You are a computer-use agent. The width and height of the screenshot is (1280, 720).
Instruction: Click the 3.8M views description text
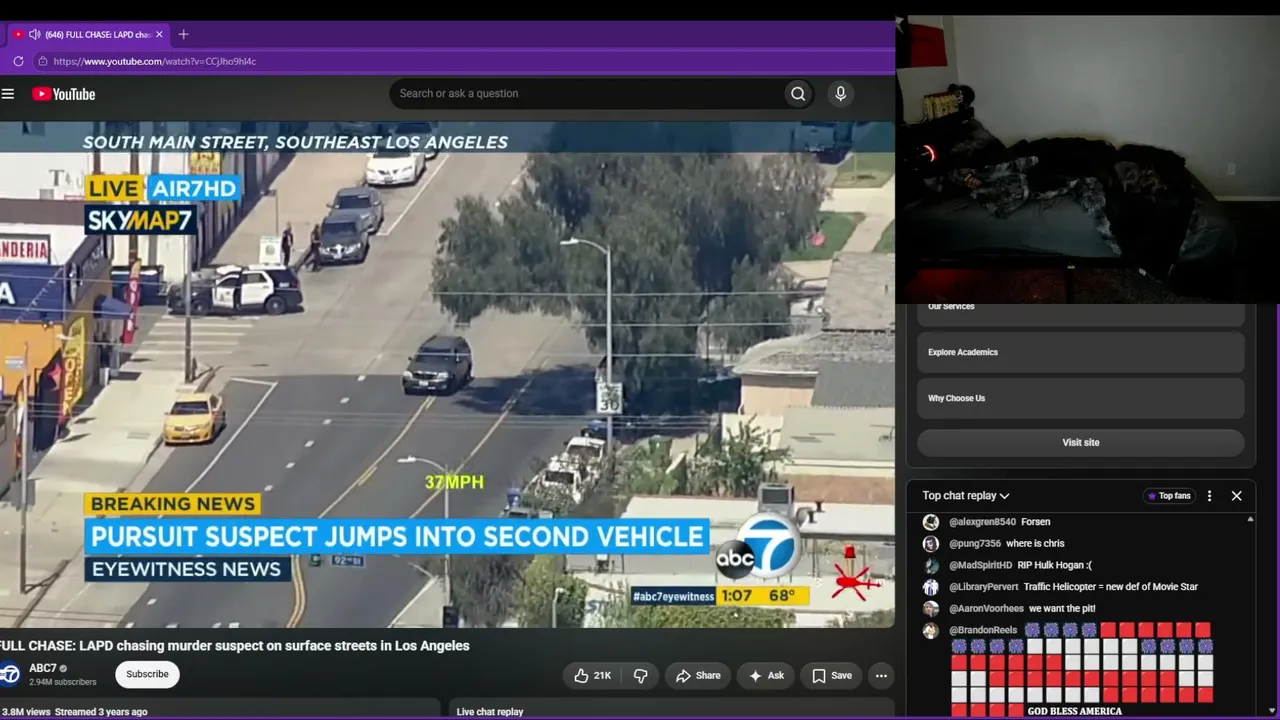coord(74,712)
